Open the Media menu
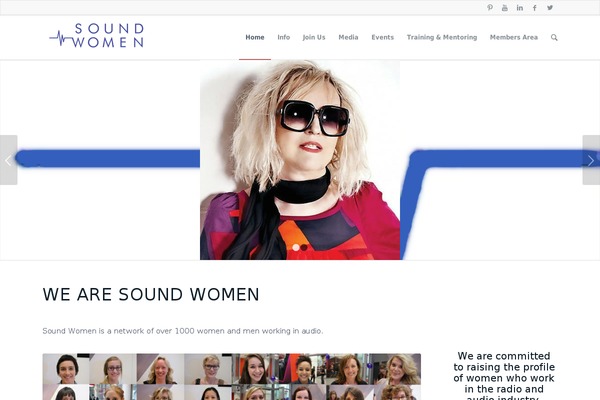Screen dimensions: 600x400 [x=348, y=37]
